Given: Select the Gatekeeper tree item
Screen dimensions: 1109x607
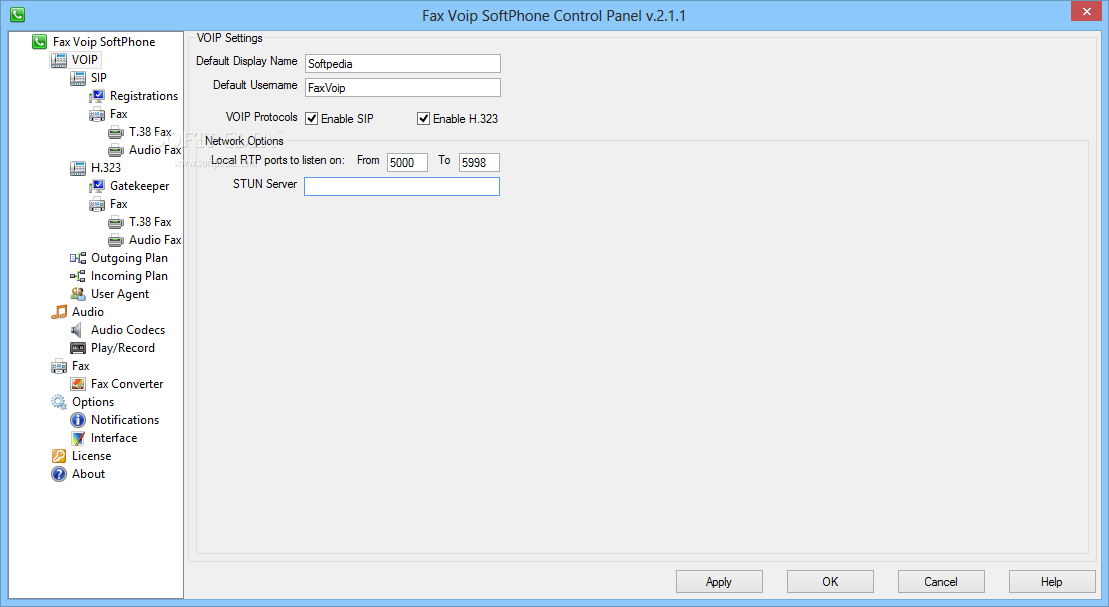Looking at the screenshot, I should click(x=139, y=186).
